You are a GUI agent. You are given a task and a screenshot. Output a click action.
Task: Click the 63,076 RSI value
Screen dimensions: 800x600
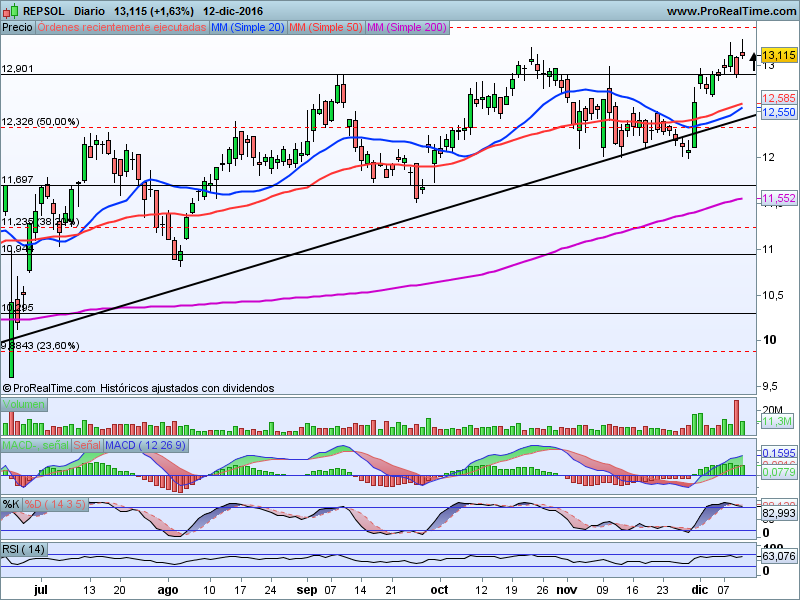click(x=779, y=556)
